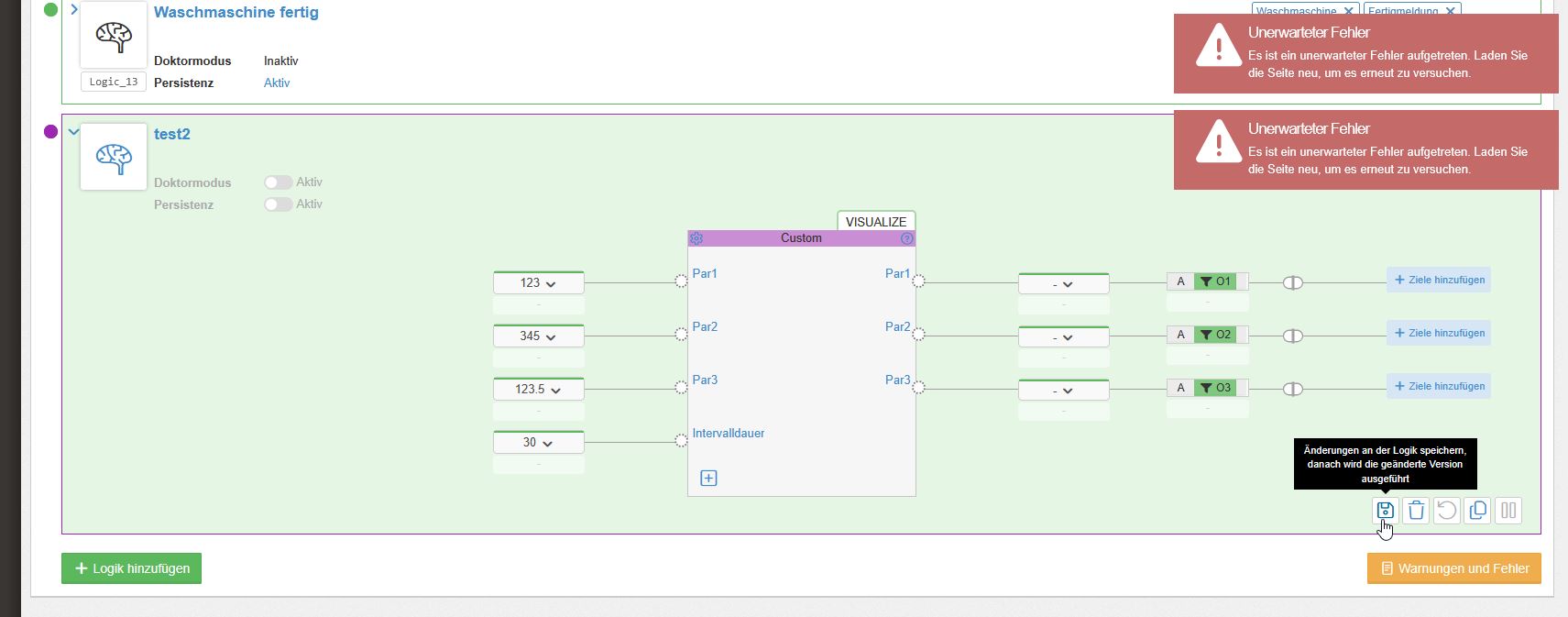
Task: Expand the Waschmaschine fertig logic
Action: pyautogui.click(x=74, y=10)
